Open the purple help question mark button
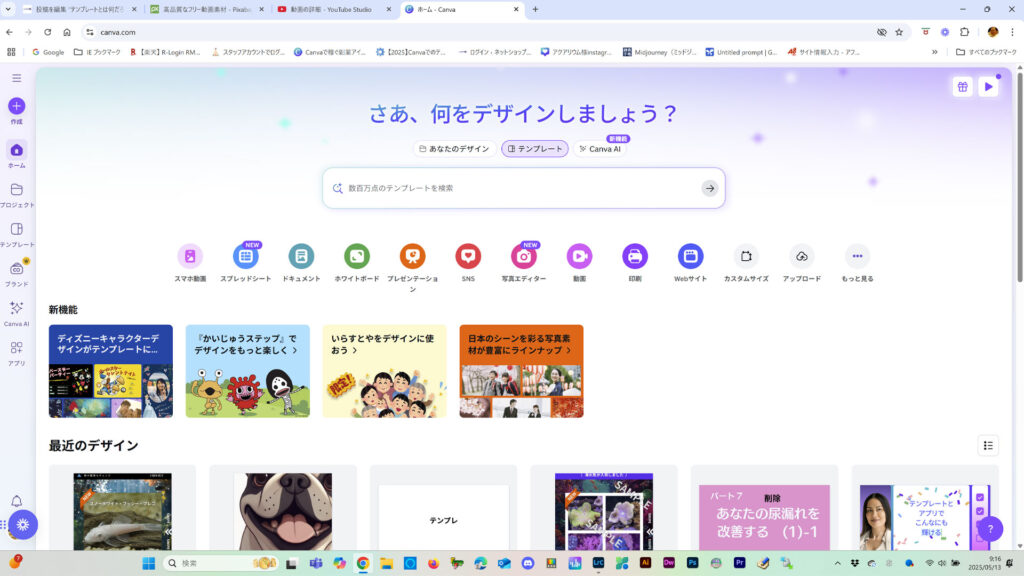 click(990, 529)
